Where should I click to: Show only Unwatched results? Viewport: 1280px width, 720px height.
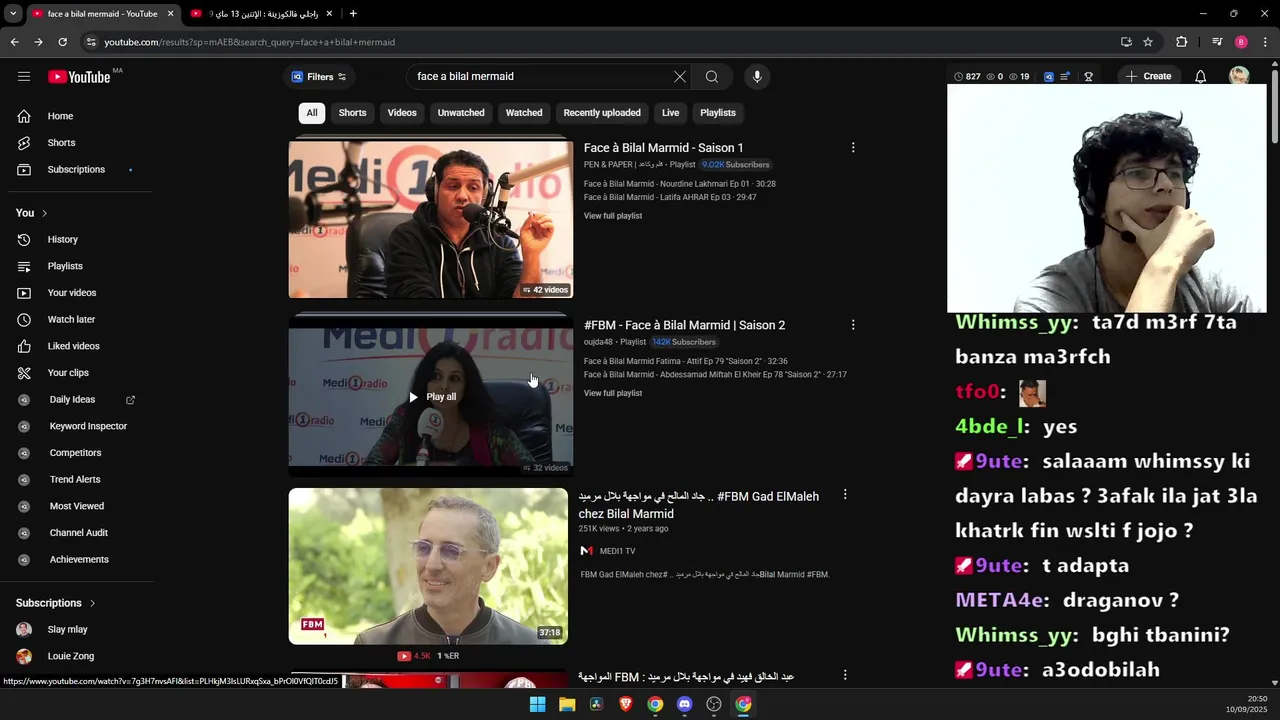(461, 113)
